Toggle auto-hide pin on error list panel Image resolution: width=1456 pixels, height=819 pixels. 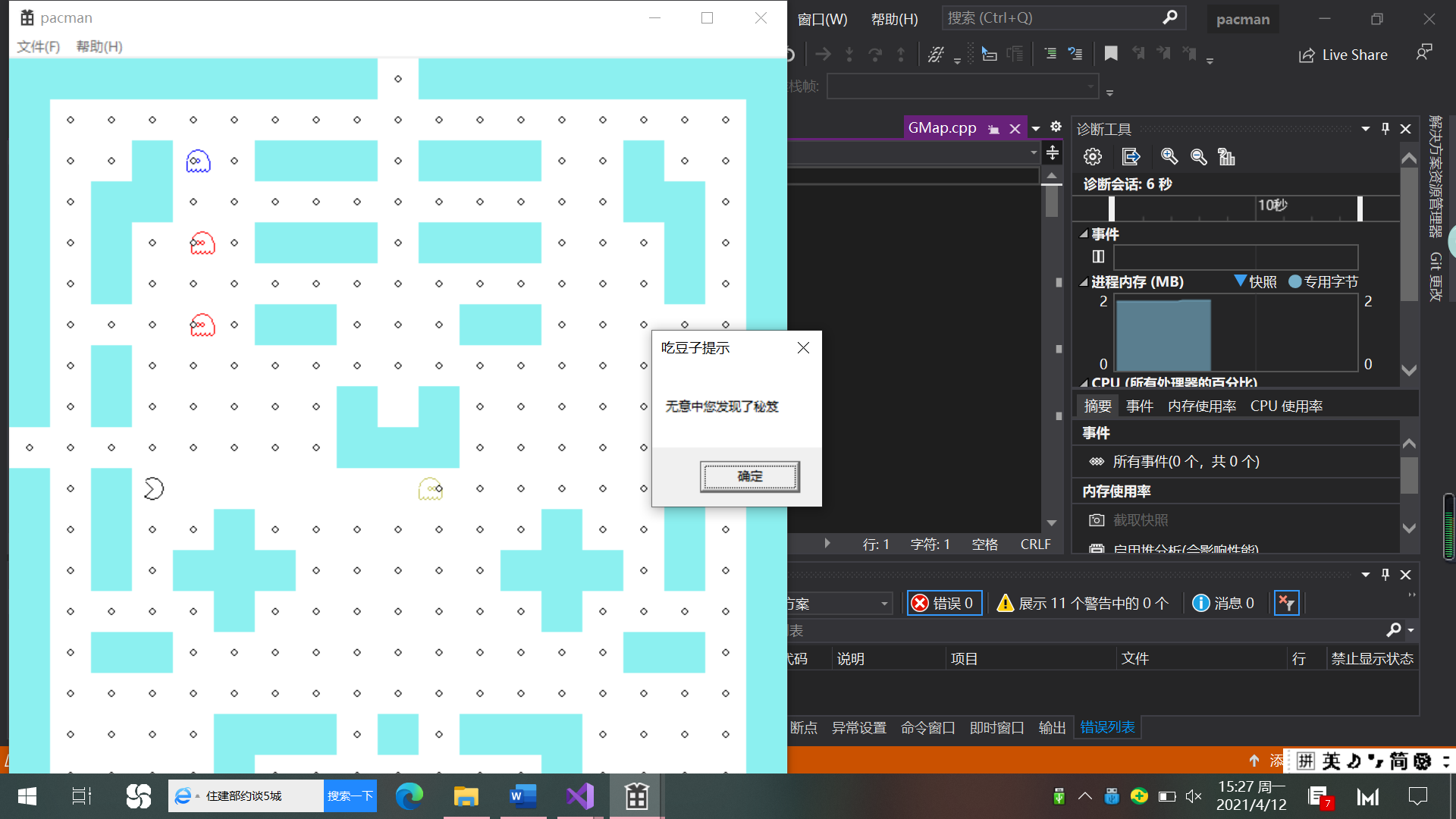pos(1385,575)
